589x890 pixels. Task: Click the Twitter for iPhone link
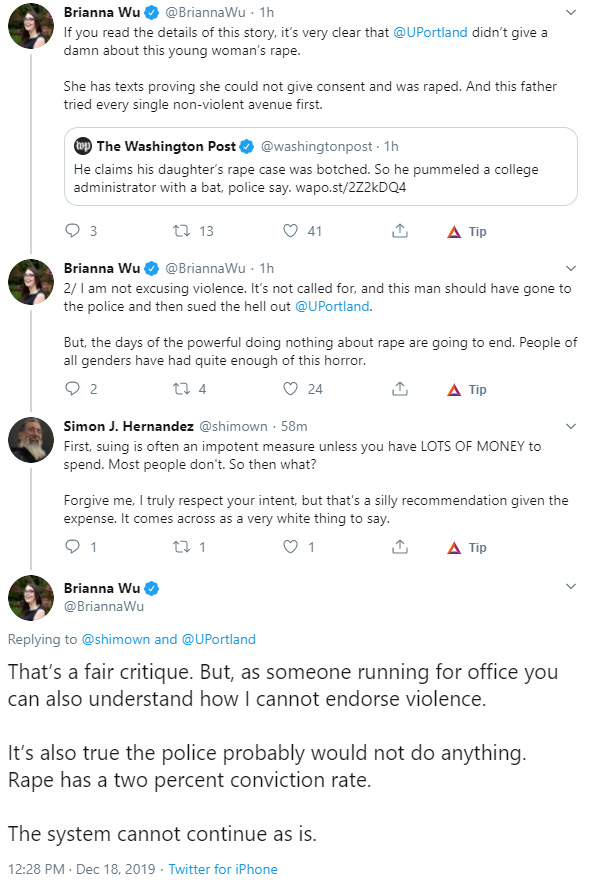tap(223, 869)
